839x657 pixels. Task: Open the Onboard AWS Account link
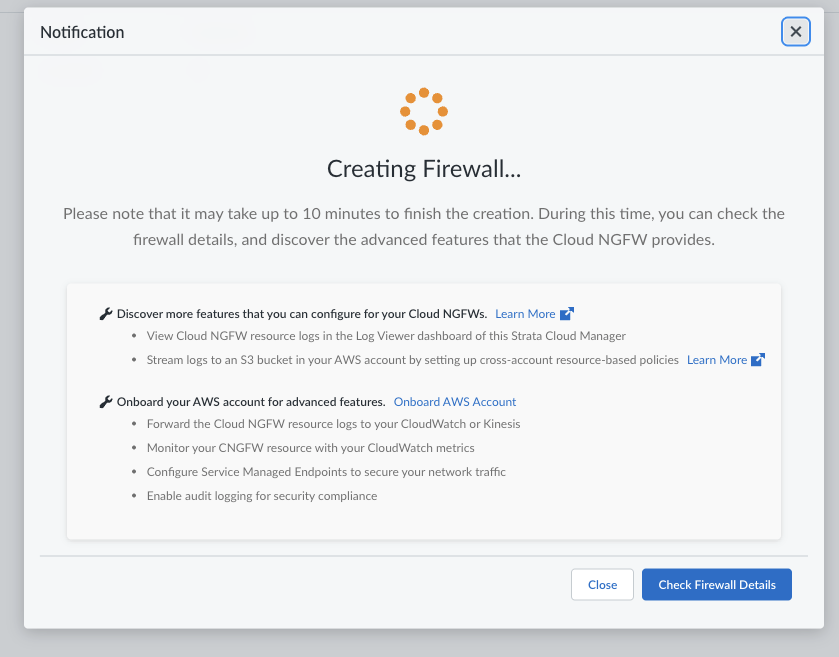pyautogui.click(x=455, y=402)
